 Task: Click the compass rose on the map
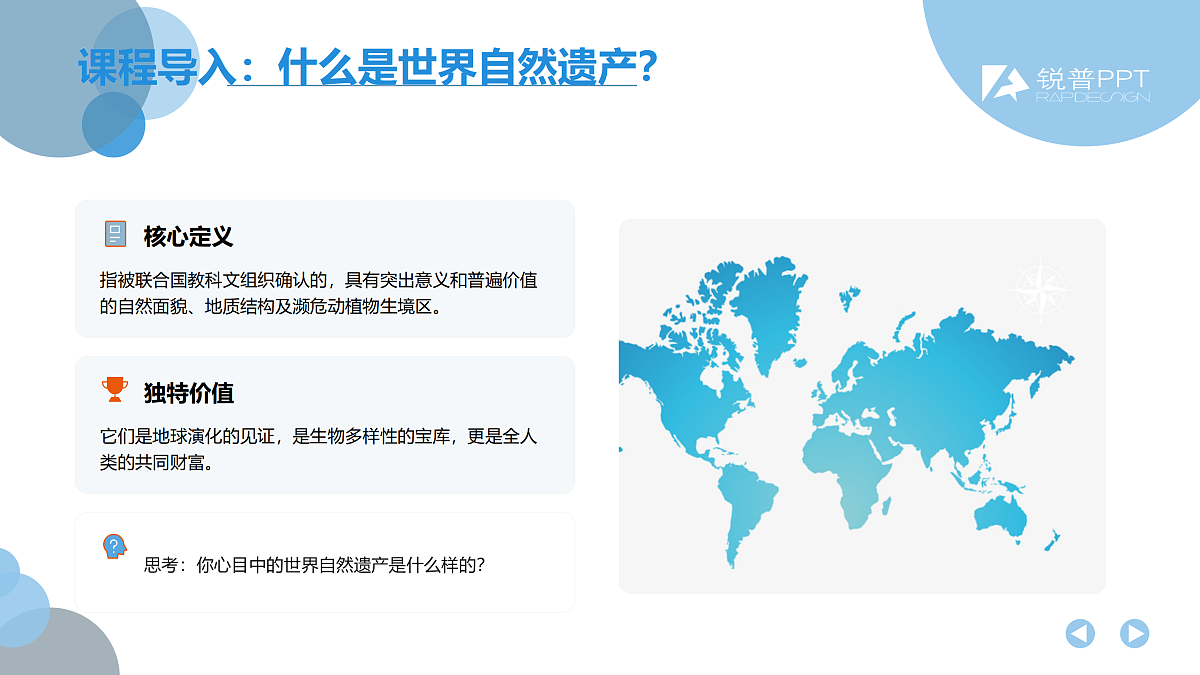1039,290
